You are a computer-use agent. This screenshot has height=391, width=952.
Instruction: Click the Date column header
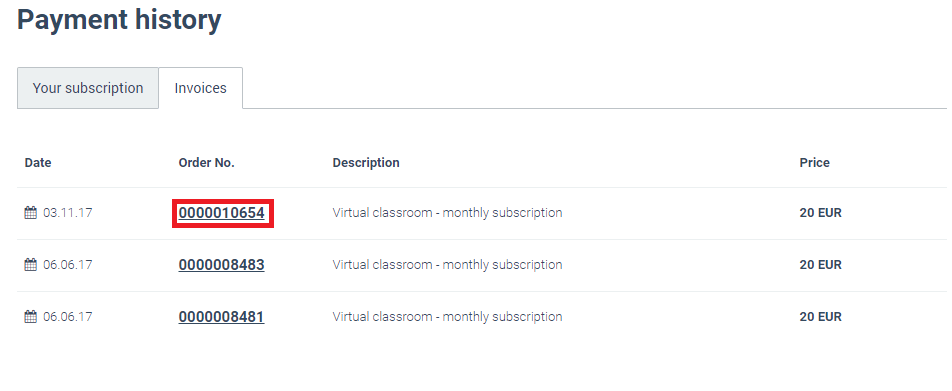[38, 163]
